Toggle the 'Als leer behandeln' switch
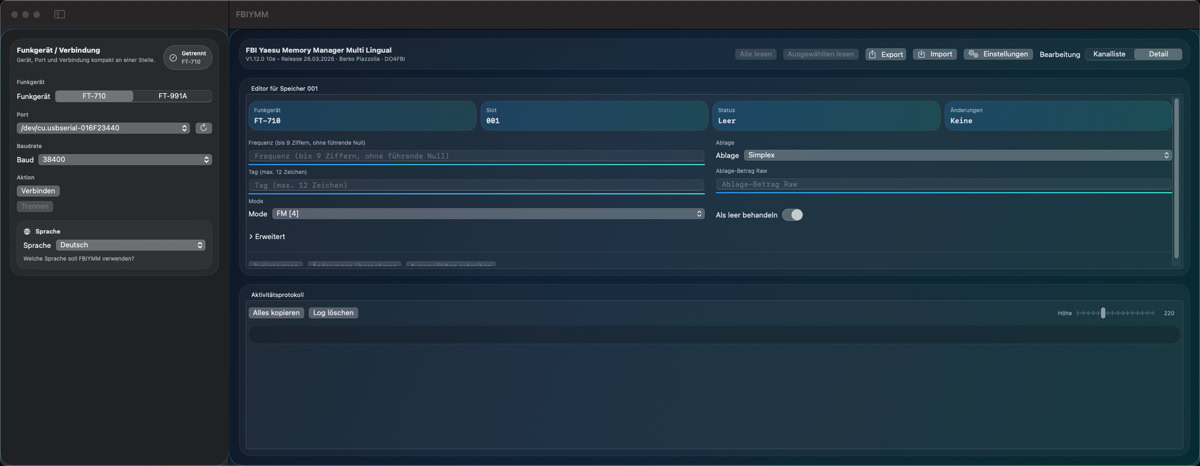This screenshot has height=466, width=1200. click(792, 215)
